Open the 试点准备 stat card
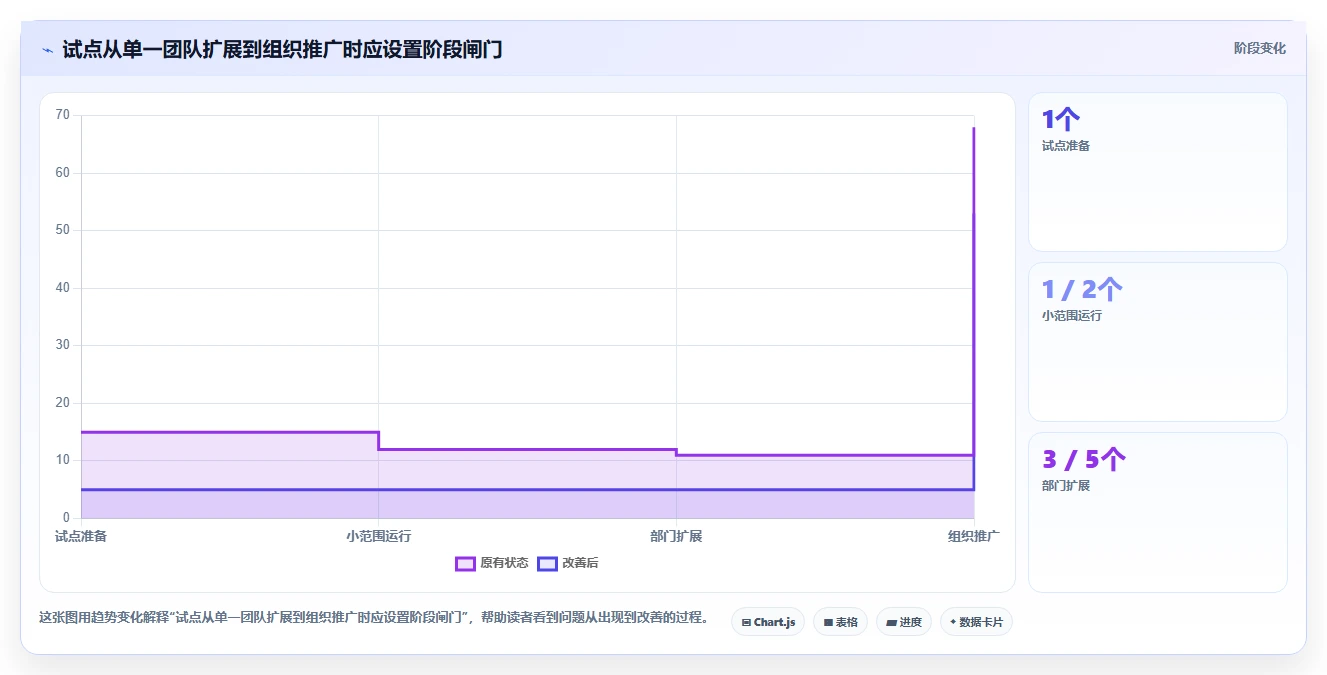The width and height of the screenshot is (1327, 675). [x=1158, y=172]
